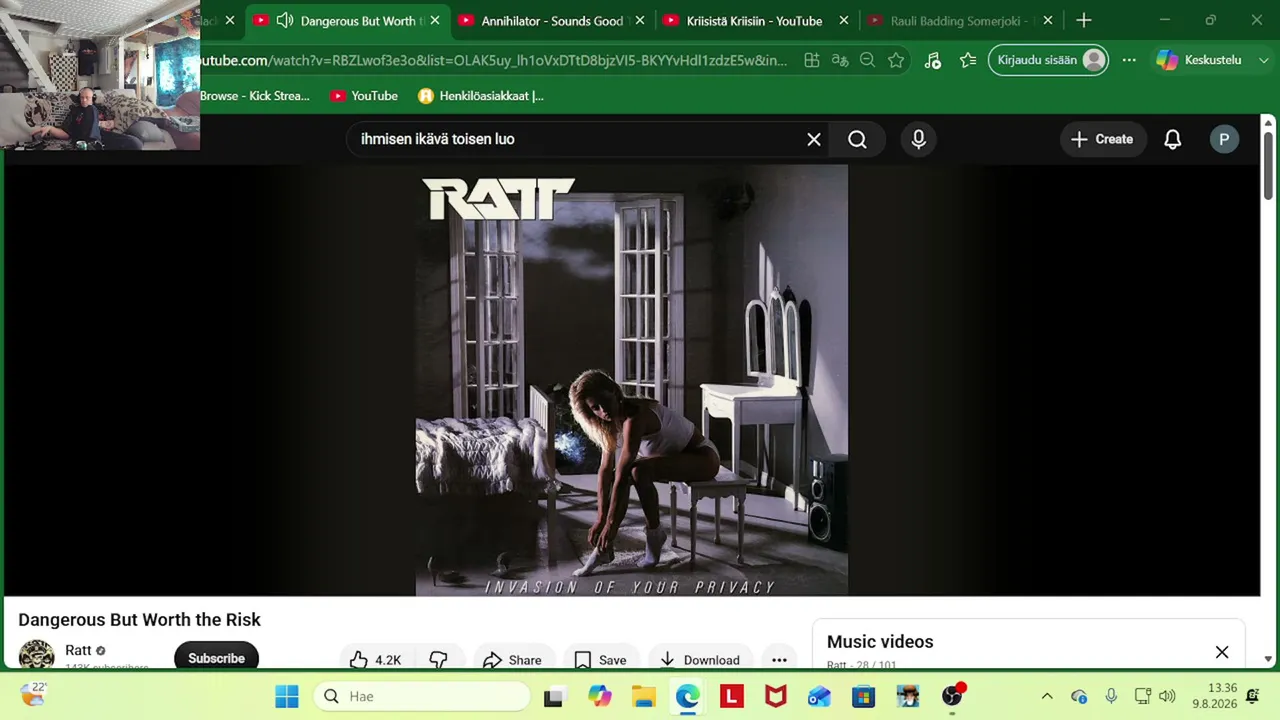This screenshot has width=1280, height=720.
Task: Open browser settings and more menu
Action: click(x=1129, y=60)
